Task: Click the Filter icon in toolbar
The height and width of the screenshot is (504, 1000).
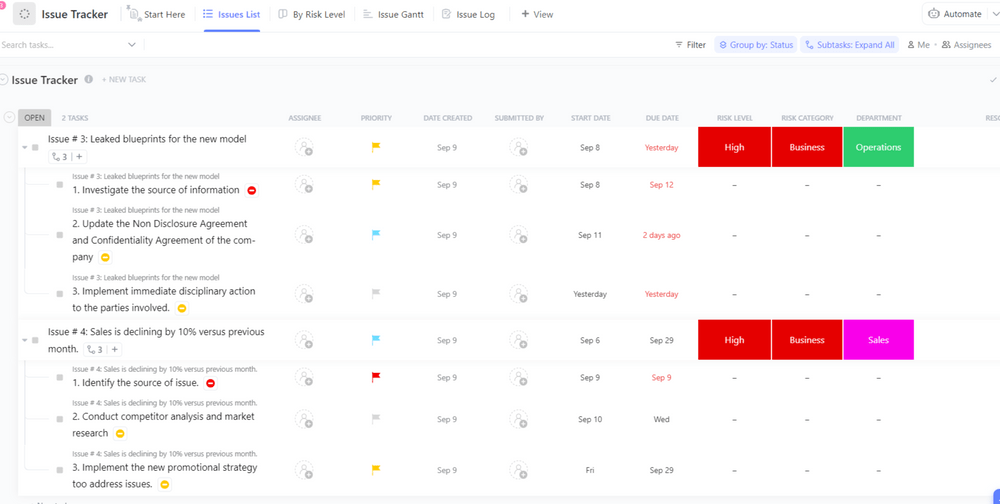Action: [x=680, y=45]
